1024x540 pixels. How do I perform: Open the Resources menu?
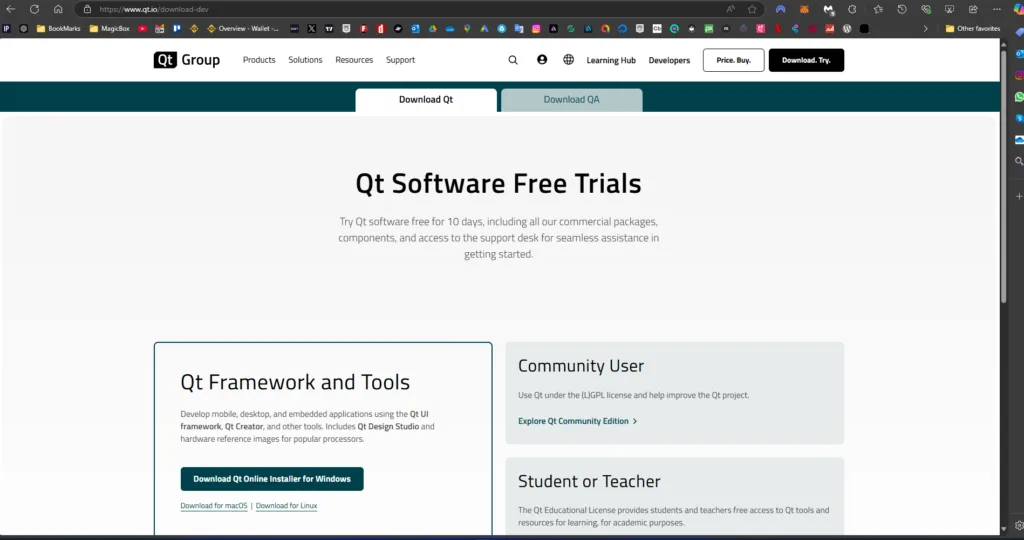[354, 59]
